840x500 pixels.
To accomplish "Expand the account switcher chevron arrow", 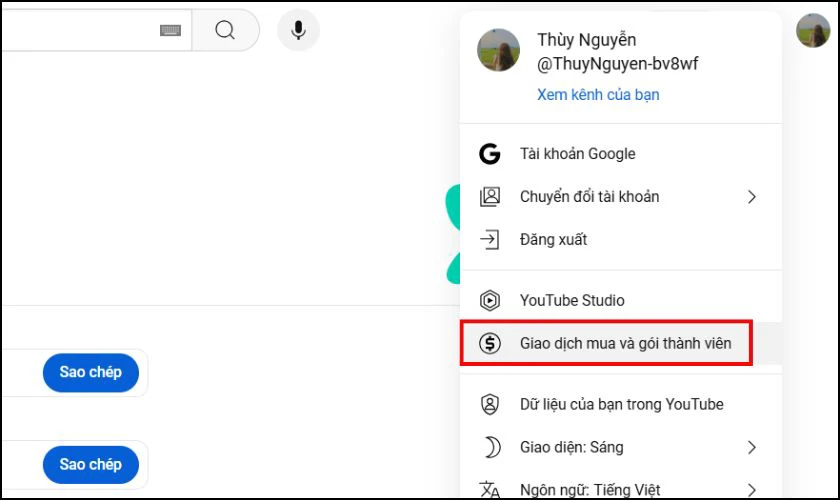I will 752,197.
